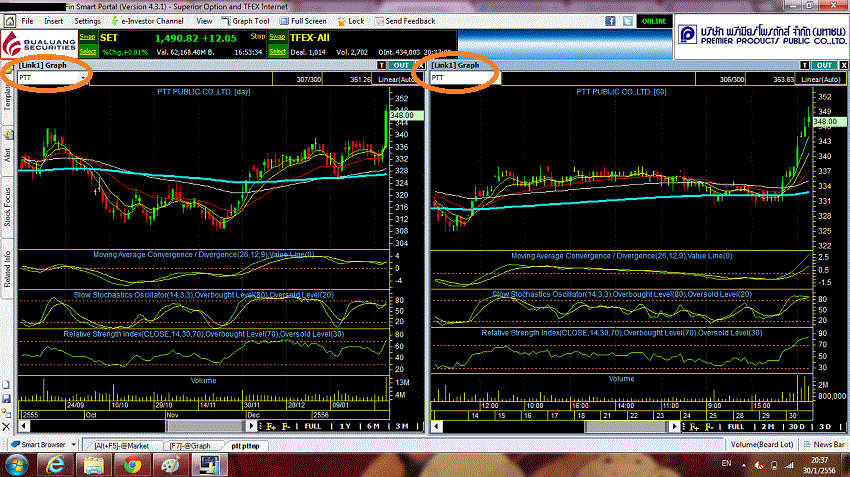Screen dimensions: 850x477
Task: Select 6M range on left graph
Action: 373,427
